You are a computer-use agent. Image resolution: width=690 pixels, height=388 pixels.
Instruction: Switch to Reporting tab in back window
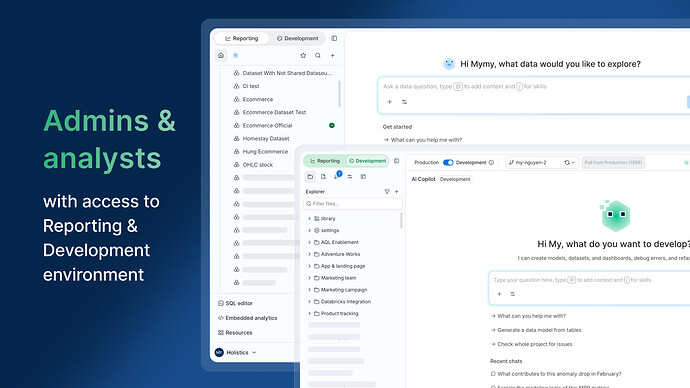(242, 38)
